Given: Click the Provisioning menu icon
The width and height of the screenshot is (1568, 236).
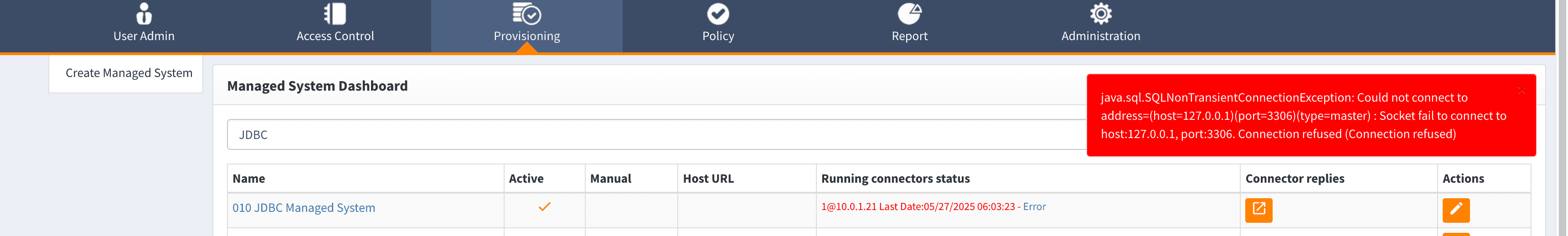Looking at the screenshot, I should click(x=526, y=13).
